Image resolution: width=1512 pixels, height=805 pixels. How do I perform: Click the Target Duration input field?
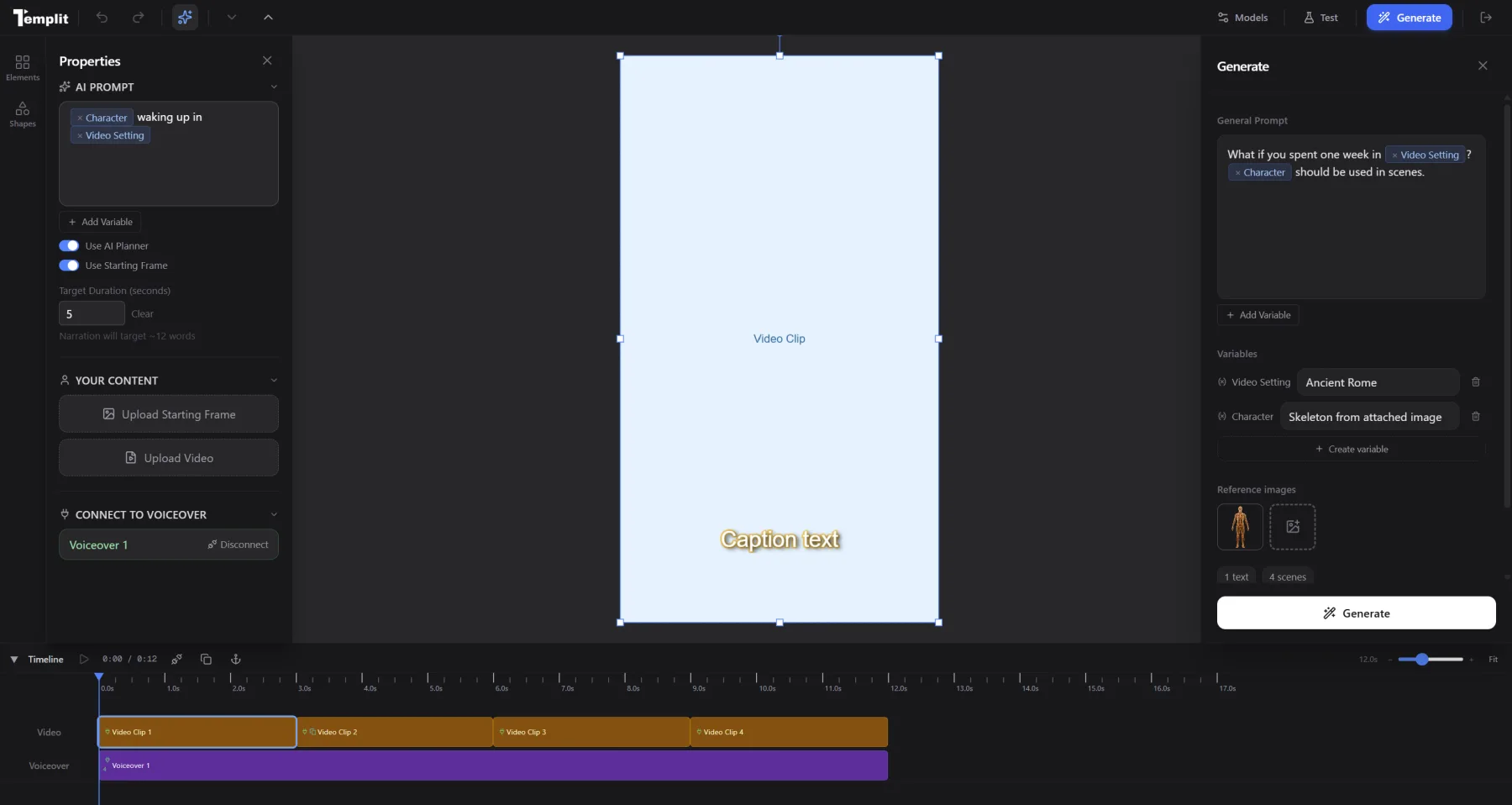point(92,313)
